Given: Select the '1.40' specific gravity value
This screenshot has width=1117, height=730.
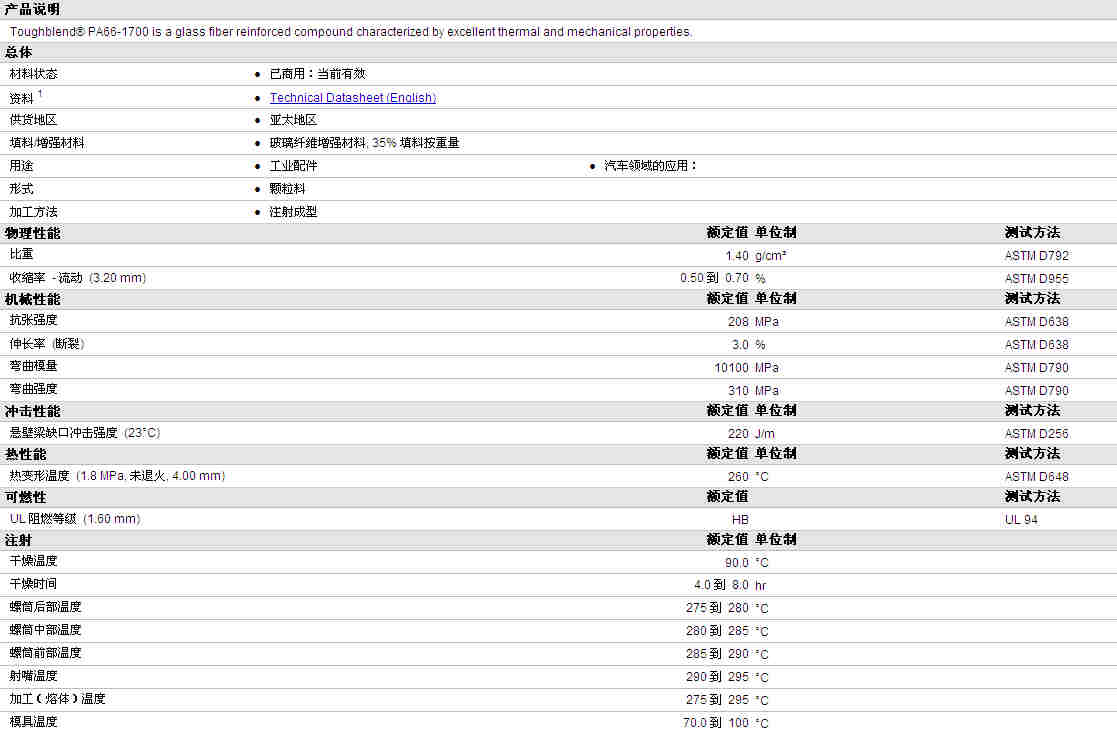Looking at the screenshot, I should [737, 256].
